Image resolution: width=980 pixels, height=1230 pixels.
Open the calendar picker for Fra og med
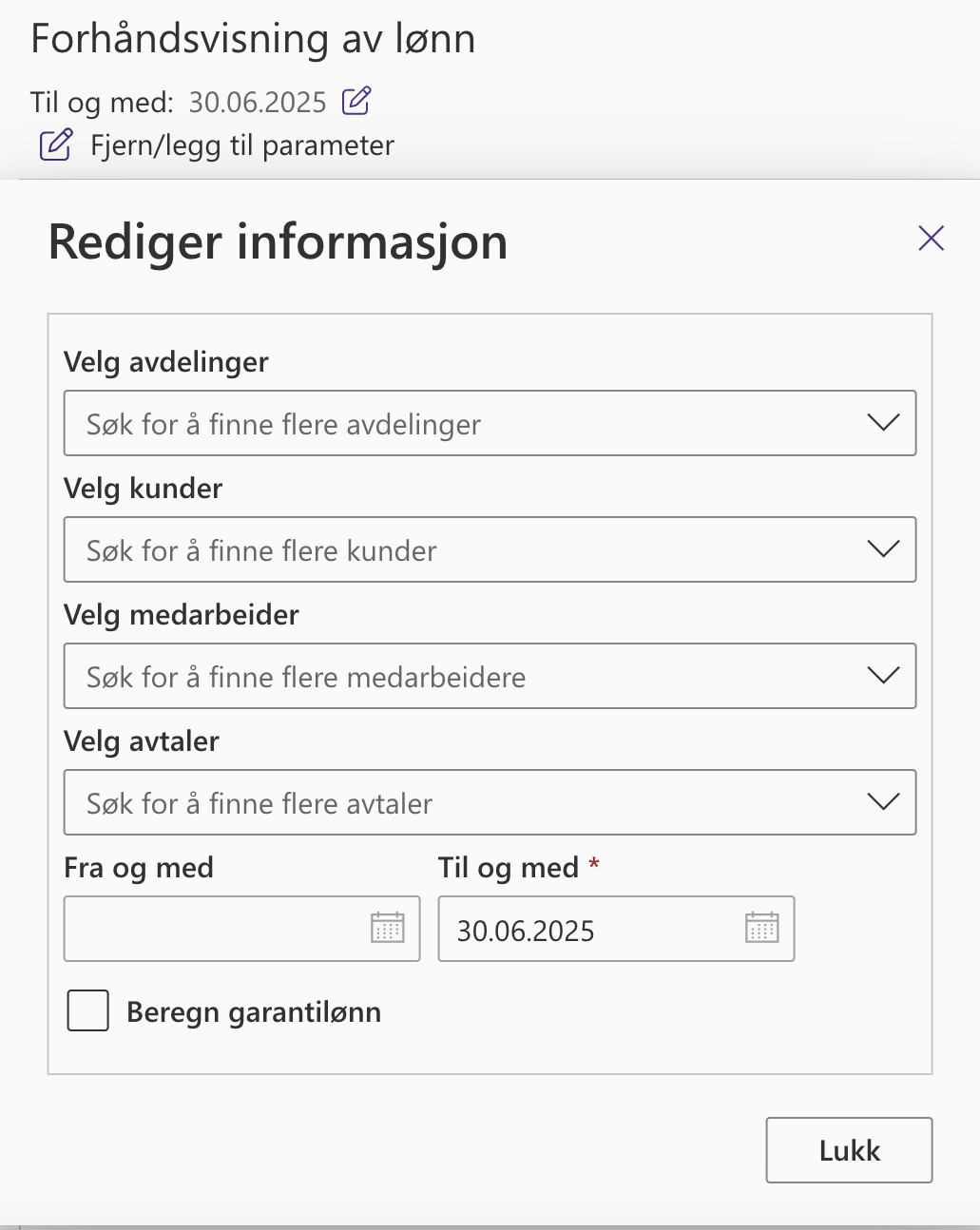[x=388, y=928]
